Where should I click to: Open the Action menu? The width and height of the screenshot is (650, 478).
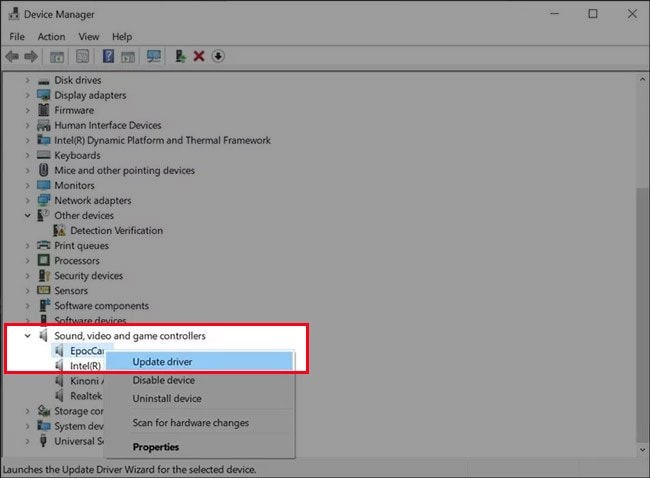pyautogui.click(x=51, y=37)
